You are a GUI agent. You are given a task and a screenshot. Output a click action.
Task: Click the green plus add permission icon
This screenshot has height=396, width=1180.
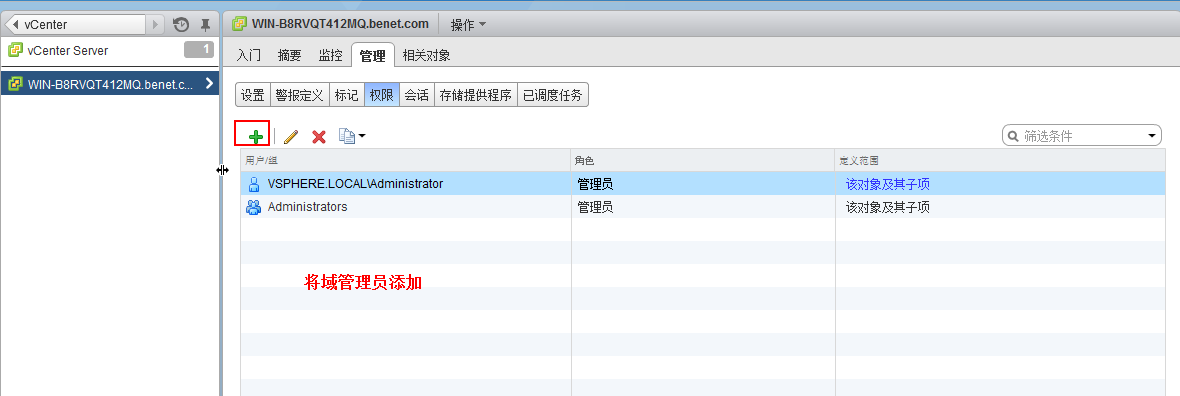(256, 136)
